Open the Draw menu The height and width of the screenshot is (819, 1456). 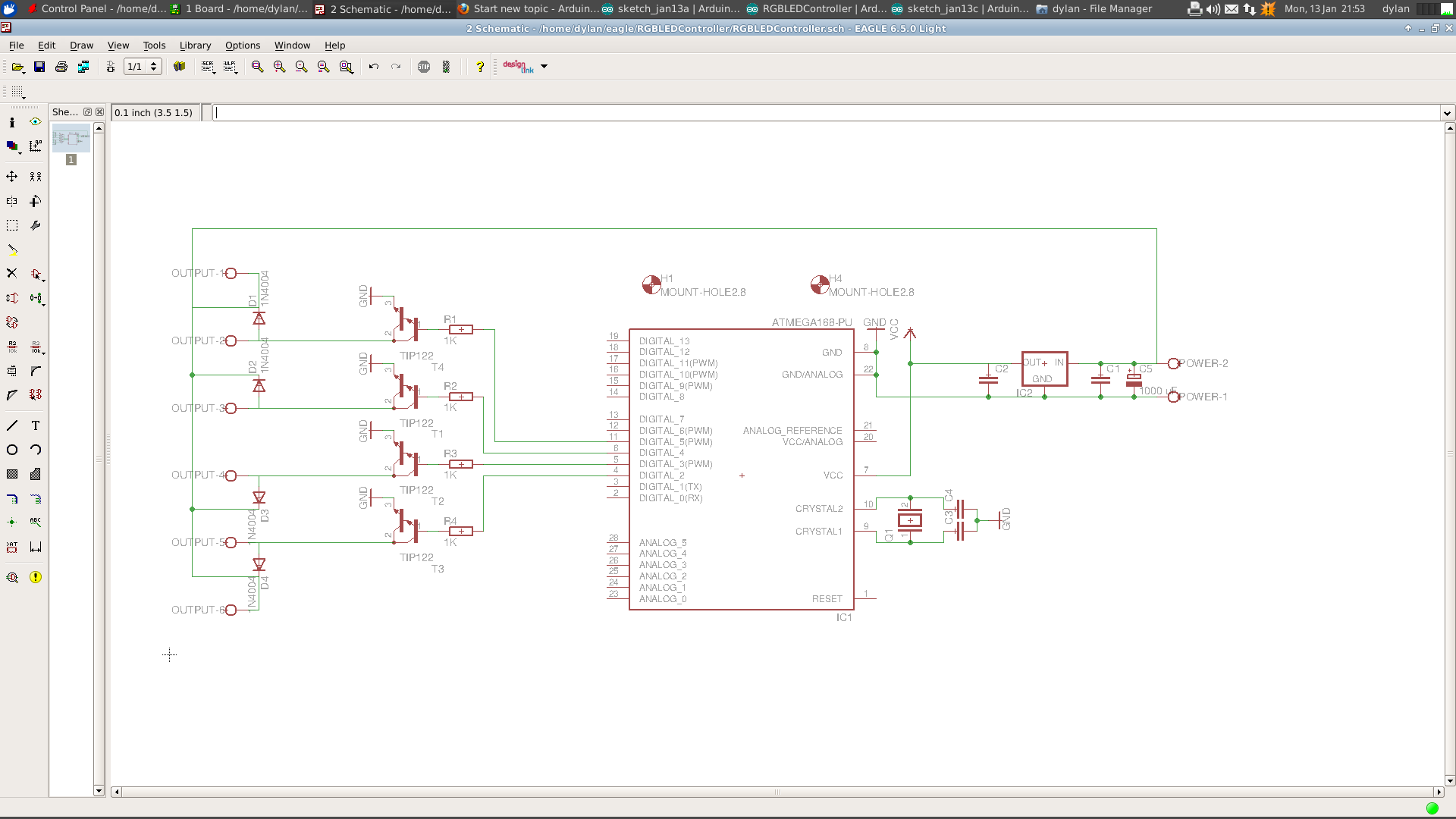tap(81, 45)
